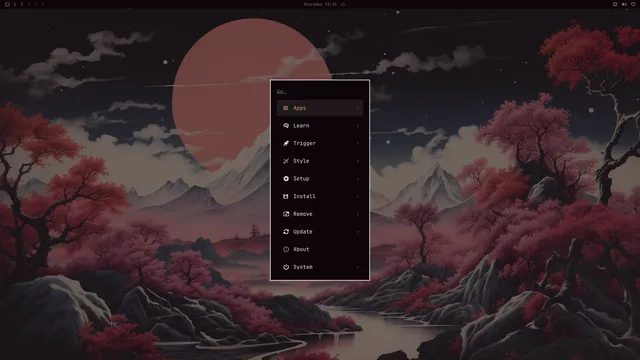
Task: Click the Update refresh arrows icon
Action: 286,231
